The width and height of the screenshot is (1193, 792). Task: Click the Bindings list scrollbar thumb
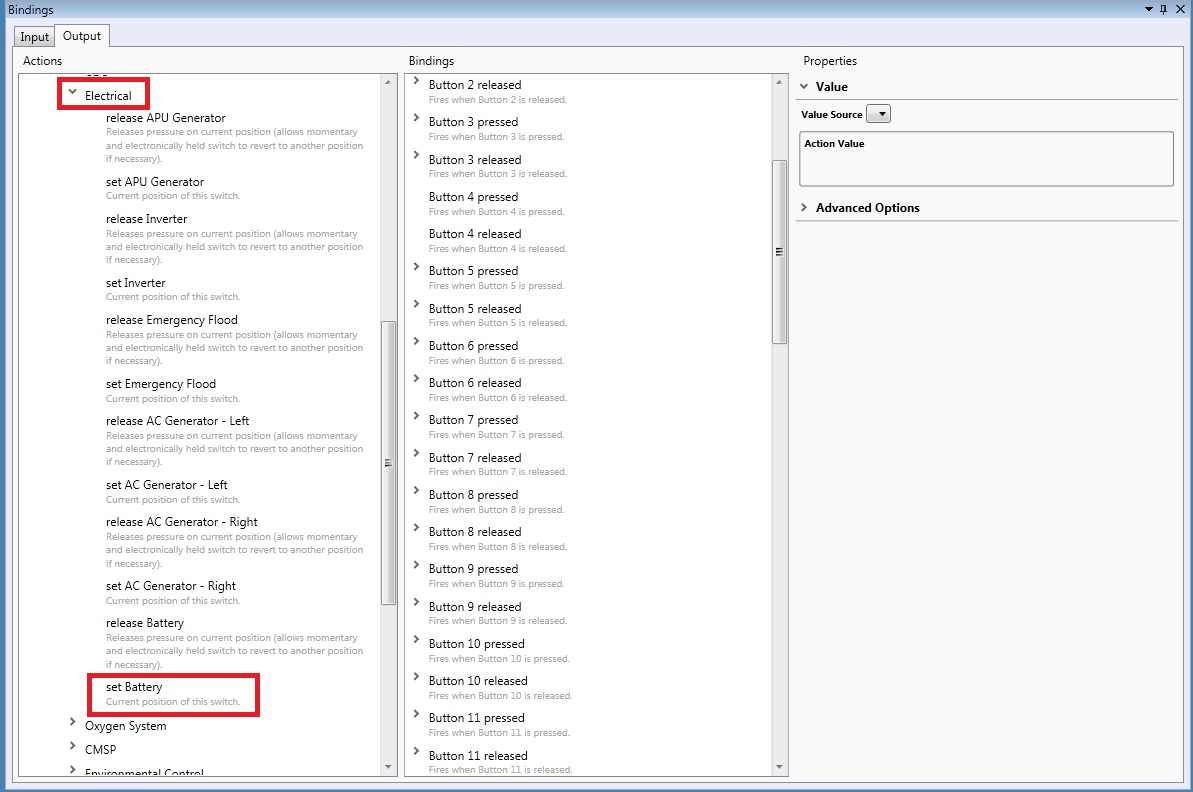[779, 252]
